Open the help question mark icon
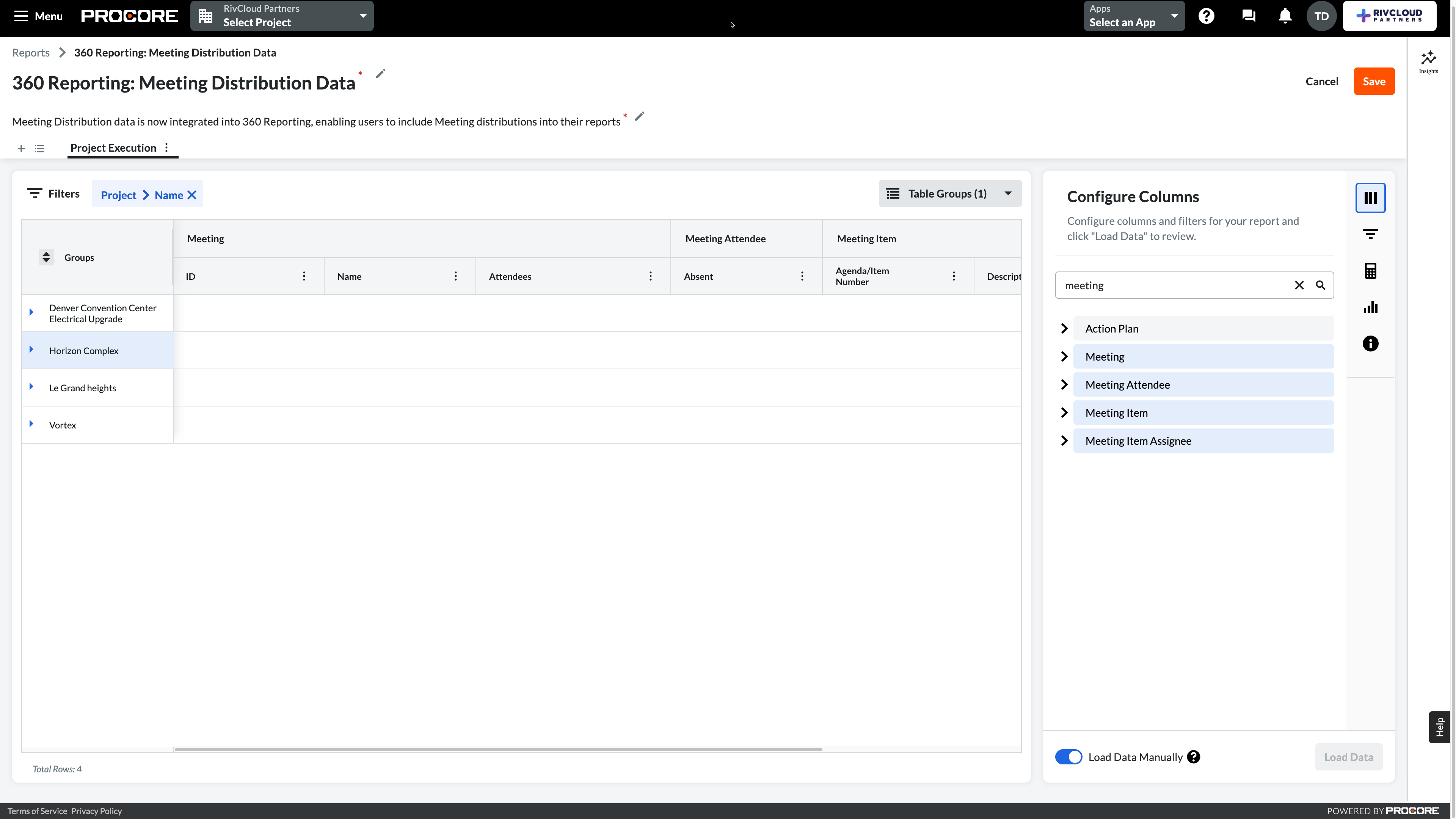Viewport: 1456px width, 819px height. [1207, 16]
